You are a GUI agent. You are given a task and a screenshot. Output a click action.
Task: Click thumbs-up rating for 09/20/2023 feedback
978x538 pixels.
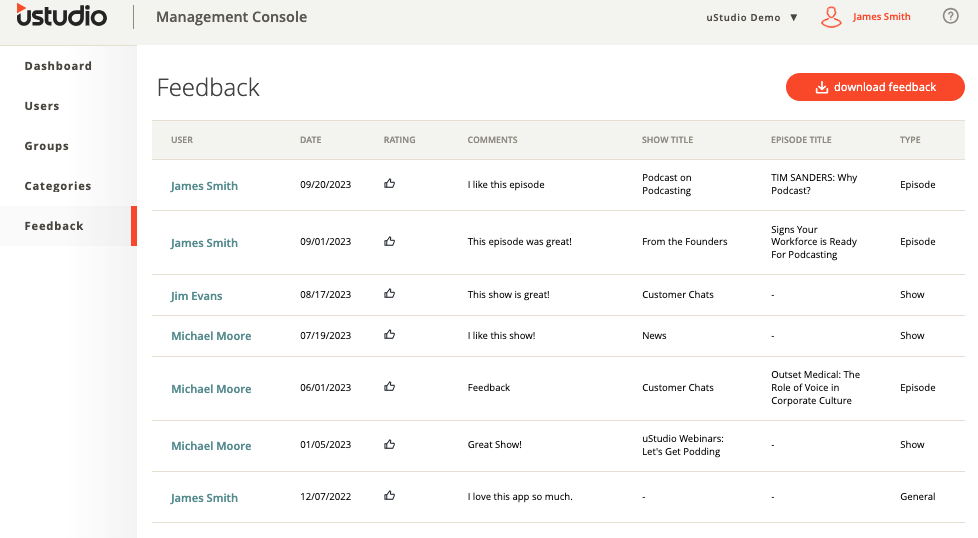pyautogui.click(x=390, y=183)
